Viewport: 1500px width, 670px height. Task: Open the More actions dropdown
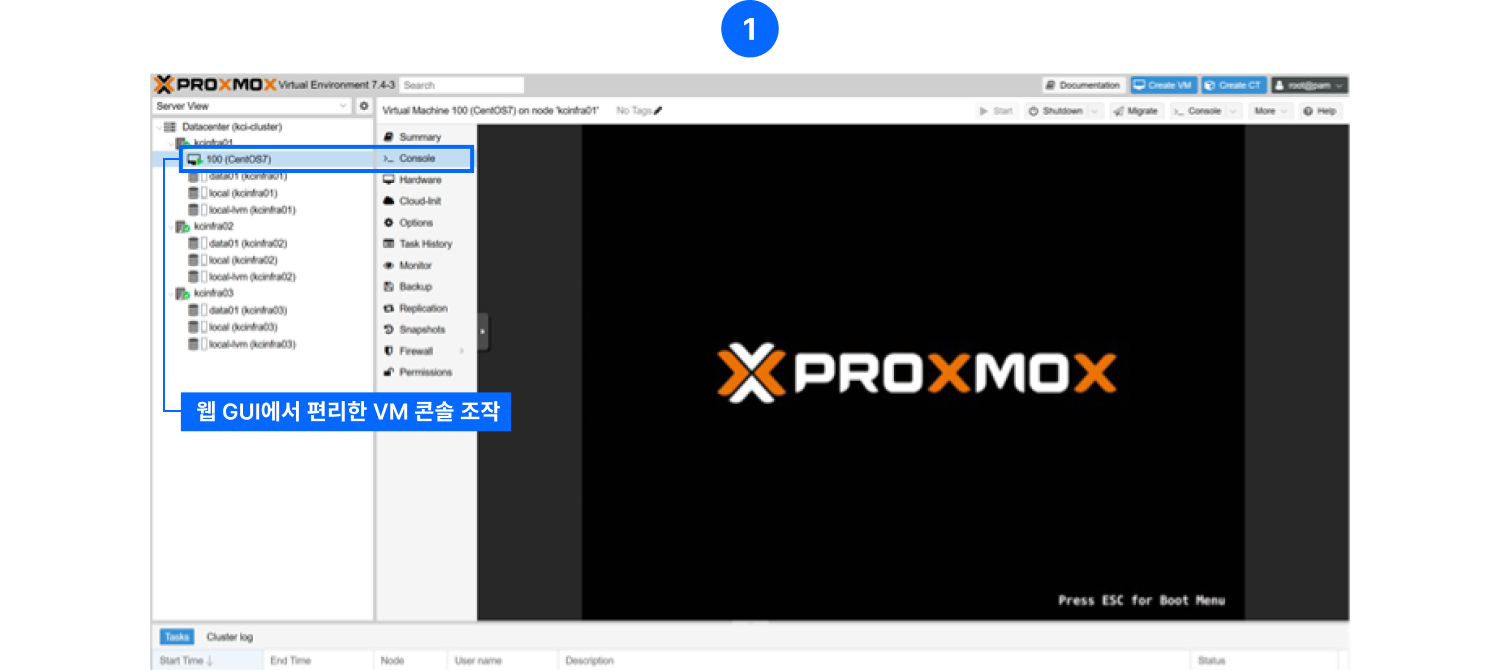pos(1270,111)
